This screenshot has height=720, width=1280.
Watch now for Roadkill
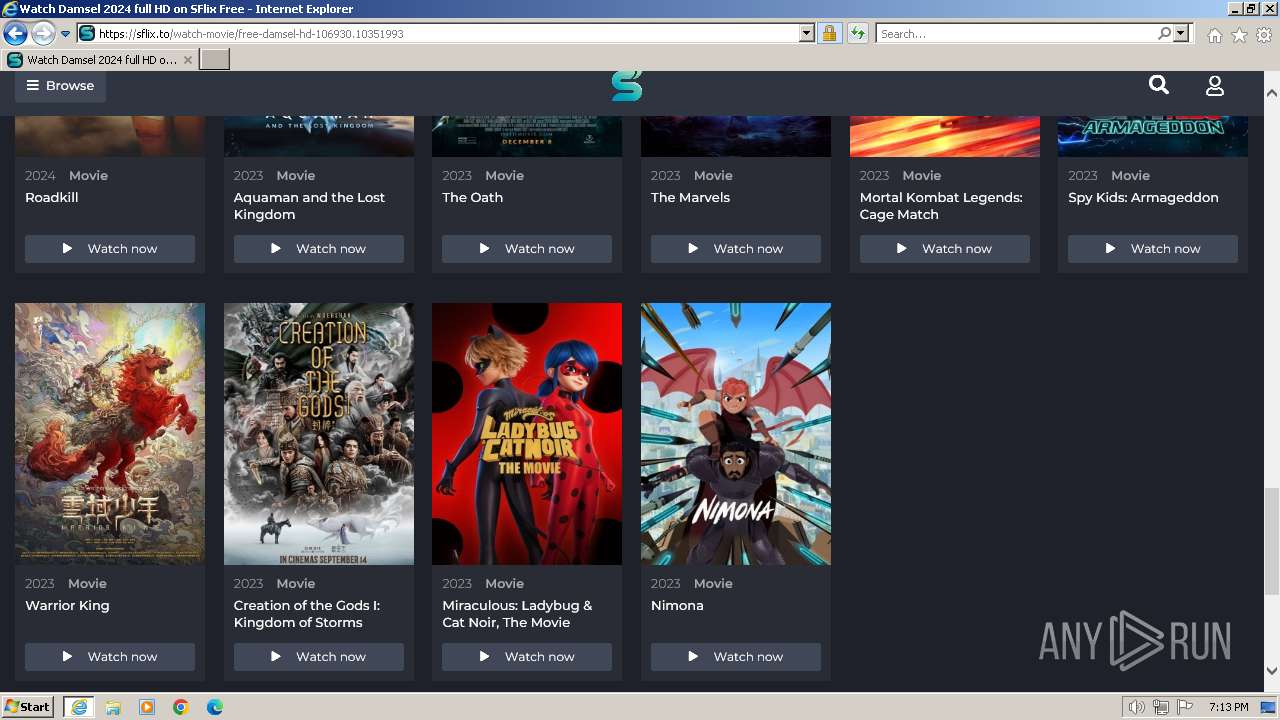(x=110, y=248)
